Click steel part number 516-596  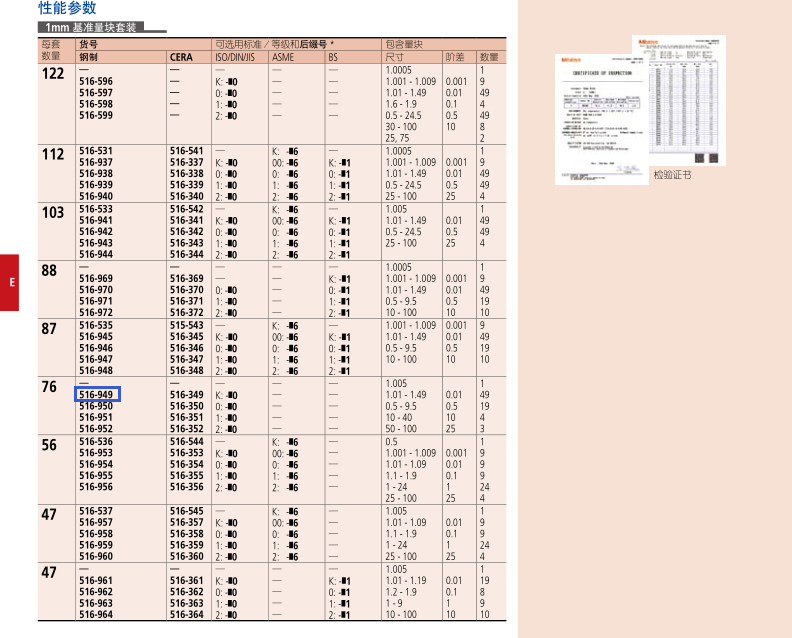[96, 81]
